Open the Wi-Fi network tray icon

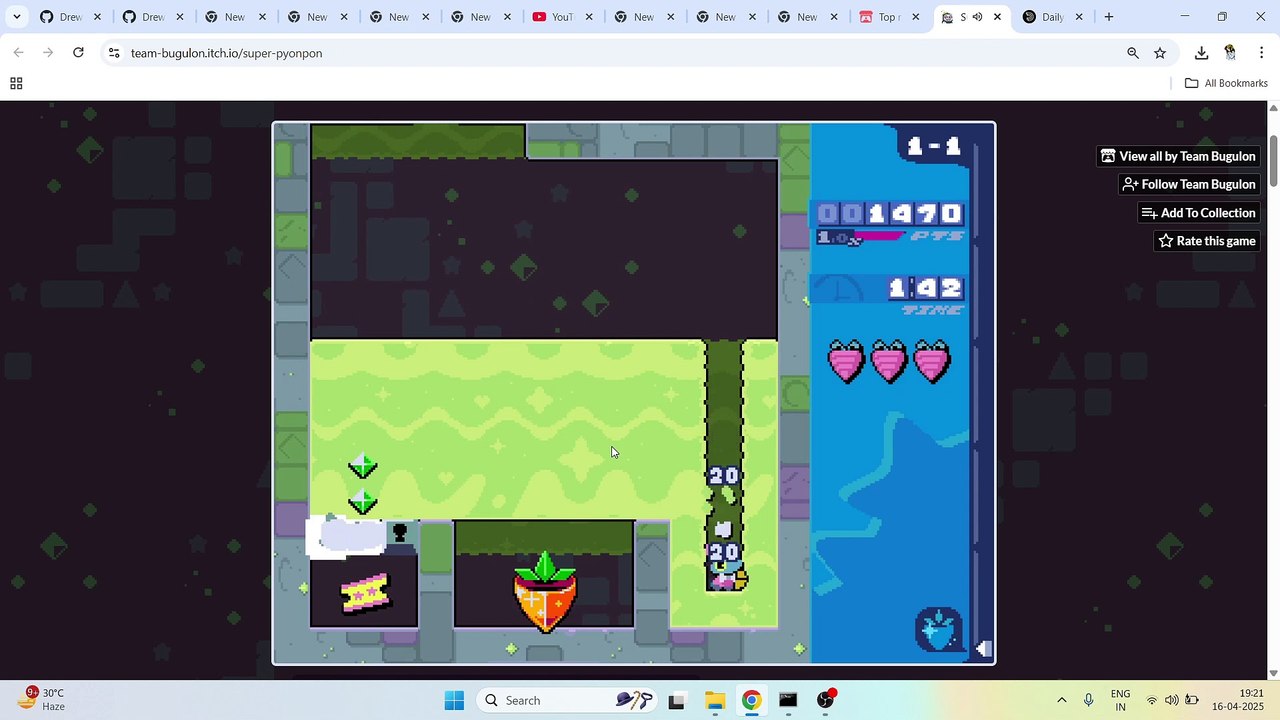click(x=1152, y=700)
